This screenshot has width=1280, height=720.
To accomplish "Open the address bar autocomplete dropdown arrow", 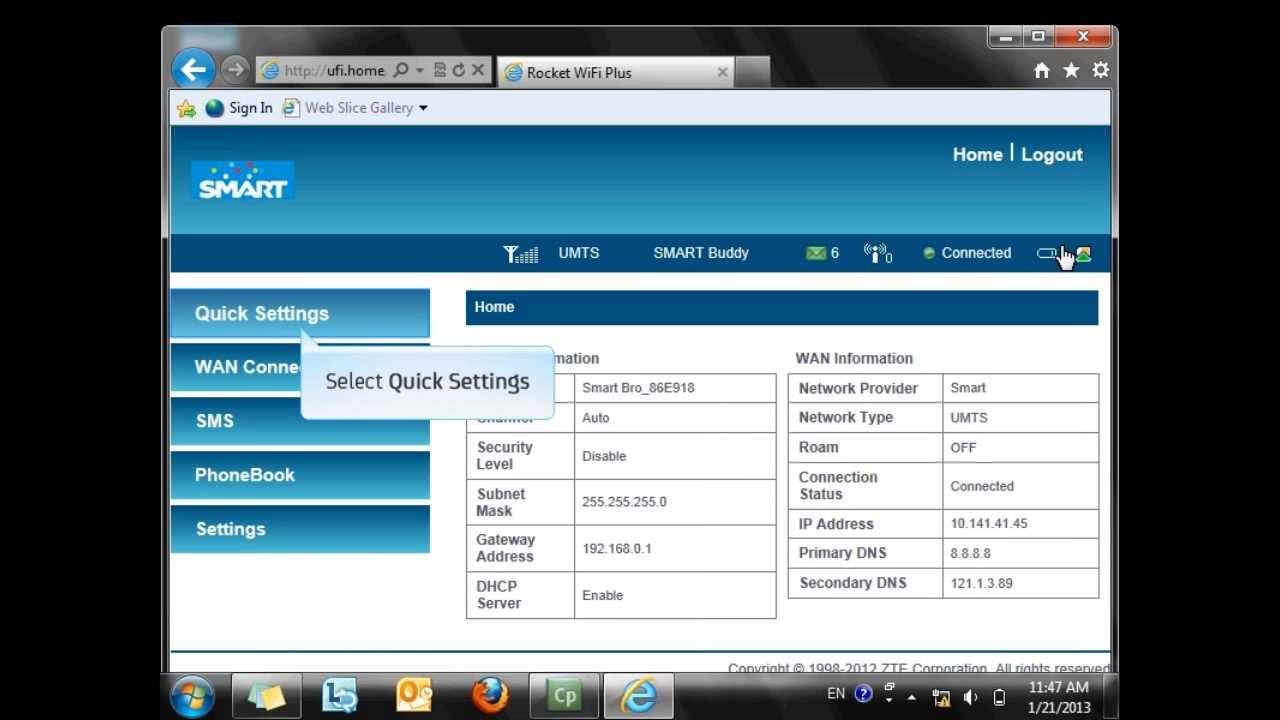I will click(x=420, y=70).
